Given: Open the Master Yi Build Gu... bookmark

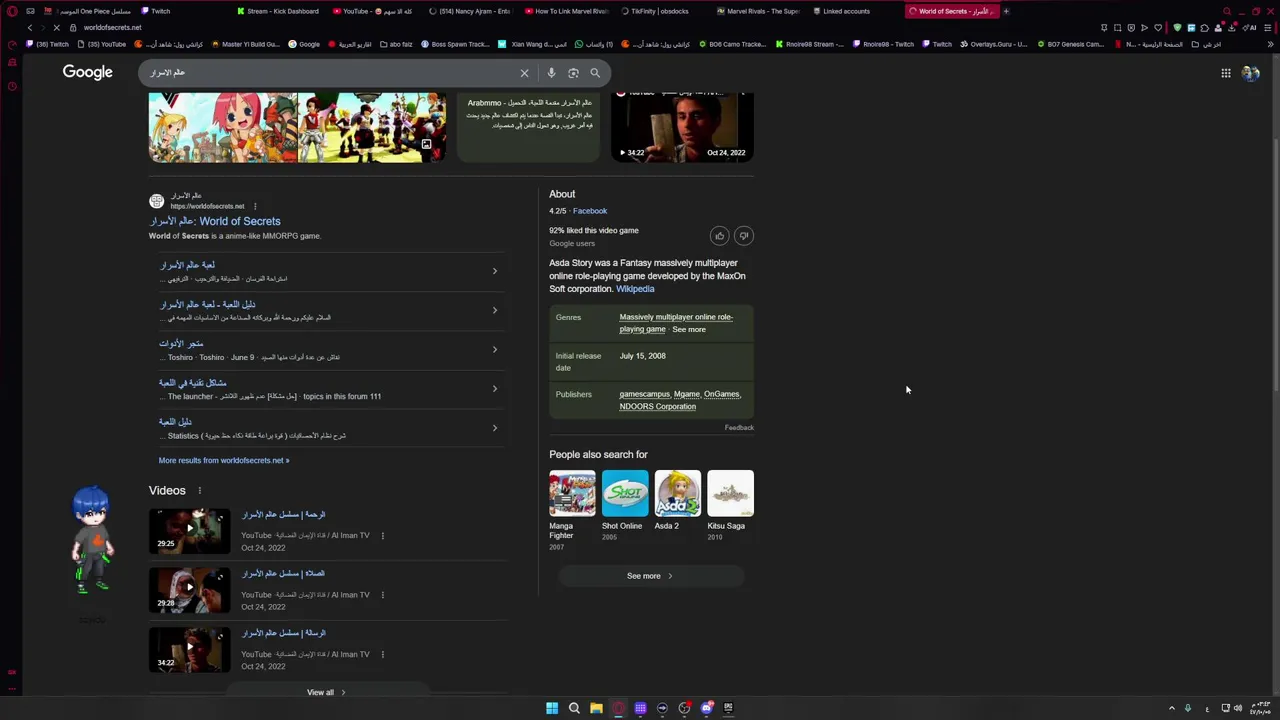Looking at the screenshot, I should (246, 44).
